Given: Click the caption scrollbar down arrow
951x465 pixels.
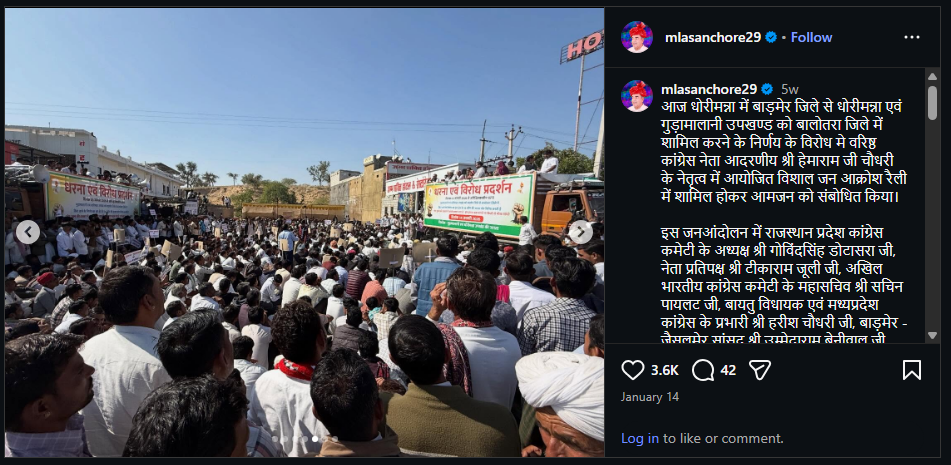Looking at the screenshot, I should (x=933, y=335).
